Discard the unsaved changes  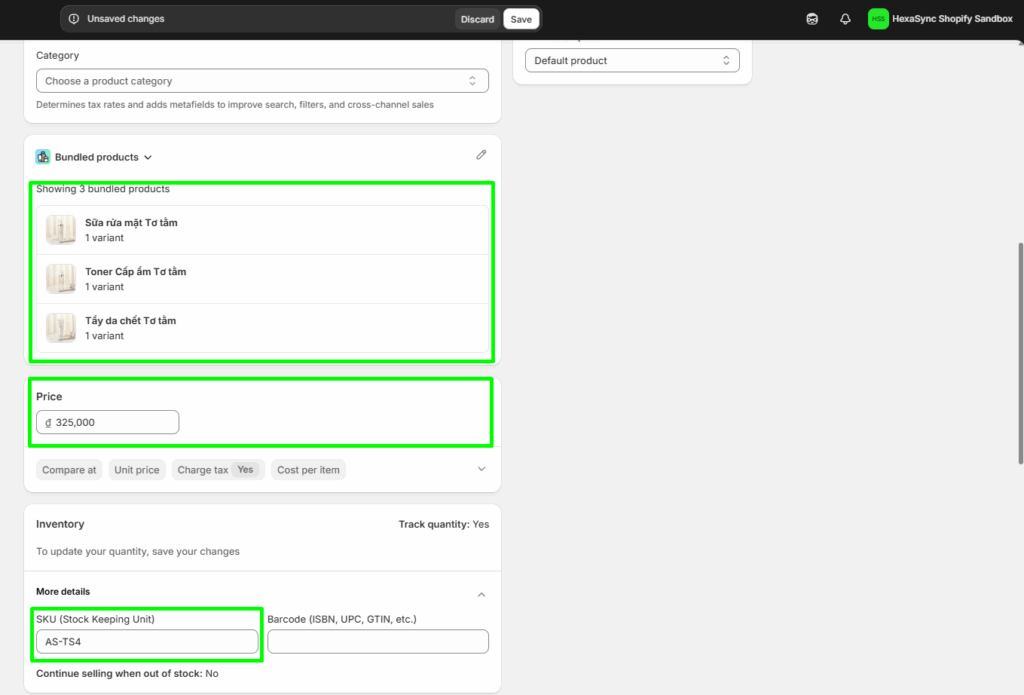[x=477, y=19]
